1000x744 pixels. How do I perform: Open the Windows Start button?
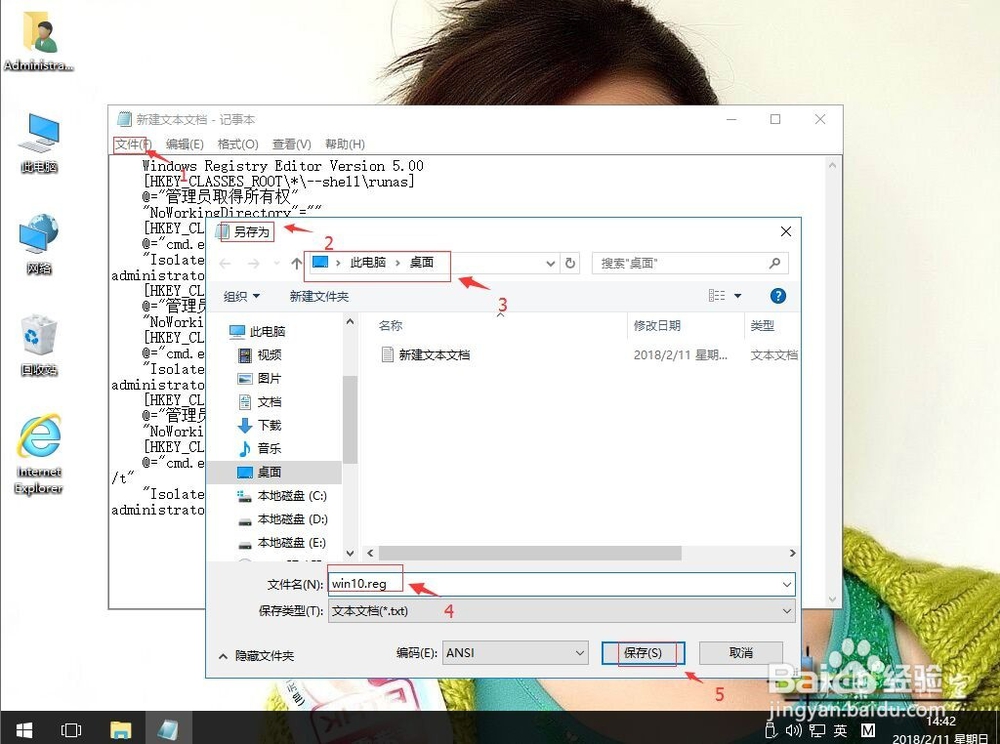[24, 729]
